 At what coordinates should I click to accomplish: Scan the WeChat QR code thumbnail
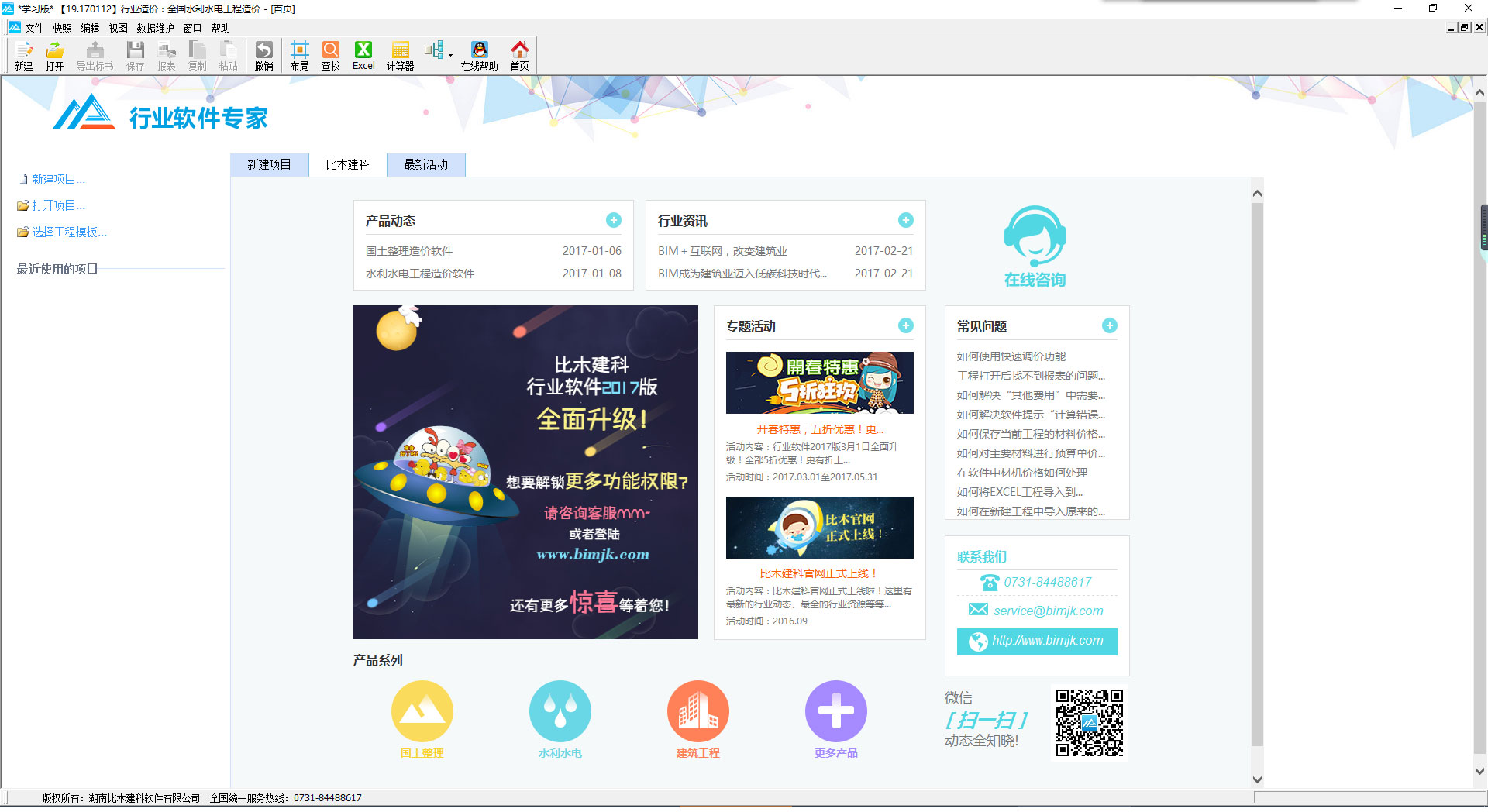click(x=1088, y=722)
